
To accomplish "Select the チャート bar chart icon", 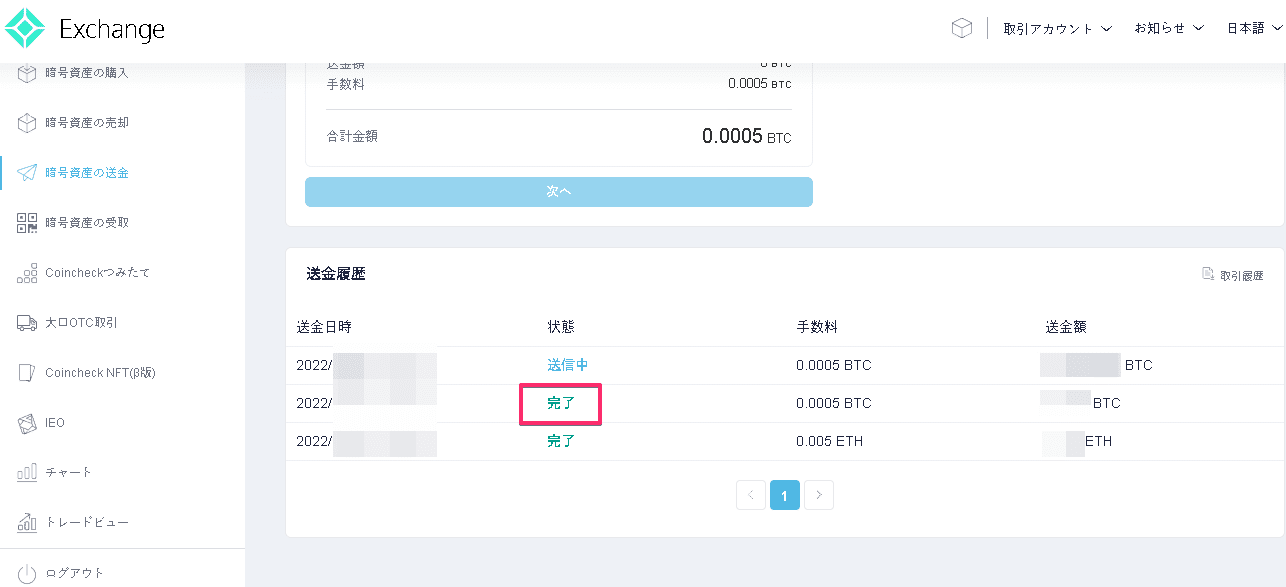I will click(27, 473).
